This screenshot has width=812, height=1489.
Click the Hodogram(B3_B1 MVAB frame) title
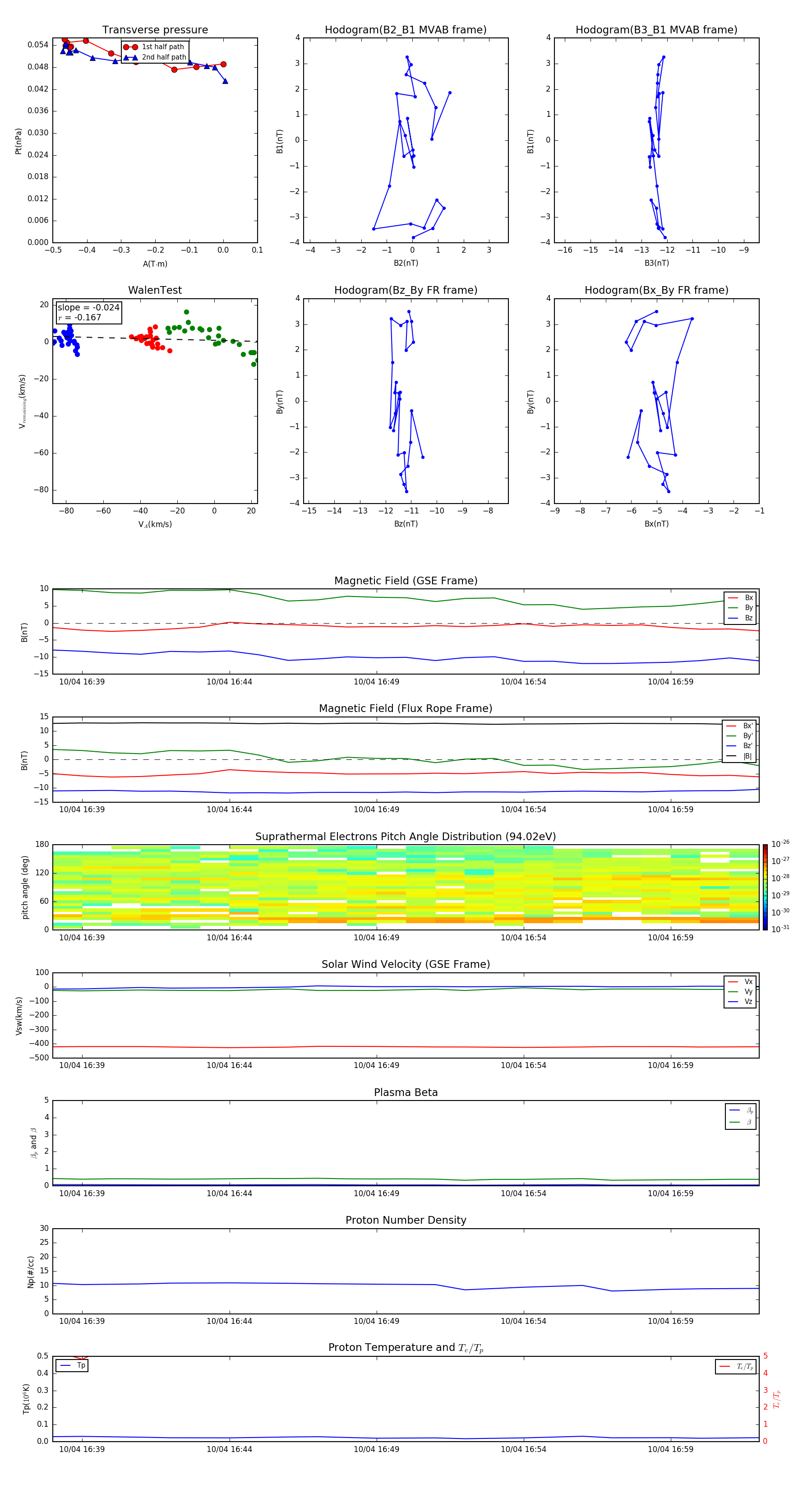656,30
